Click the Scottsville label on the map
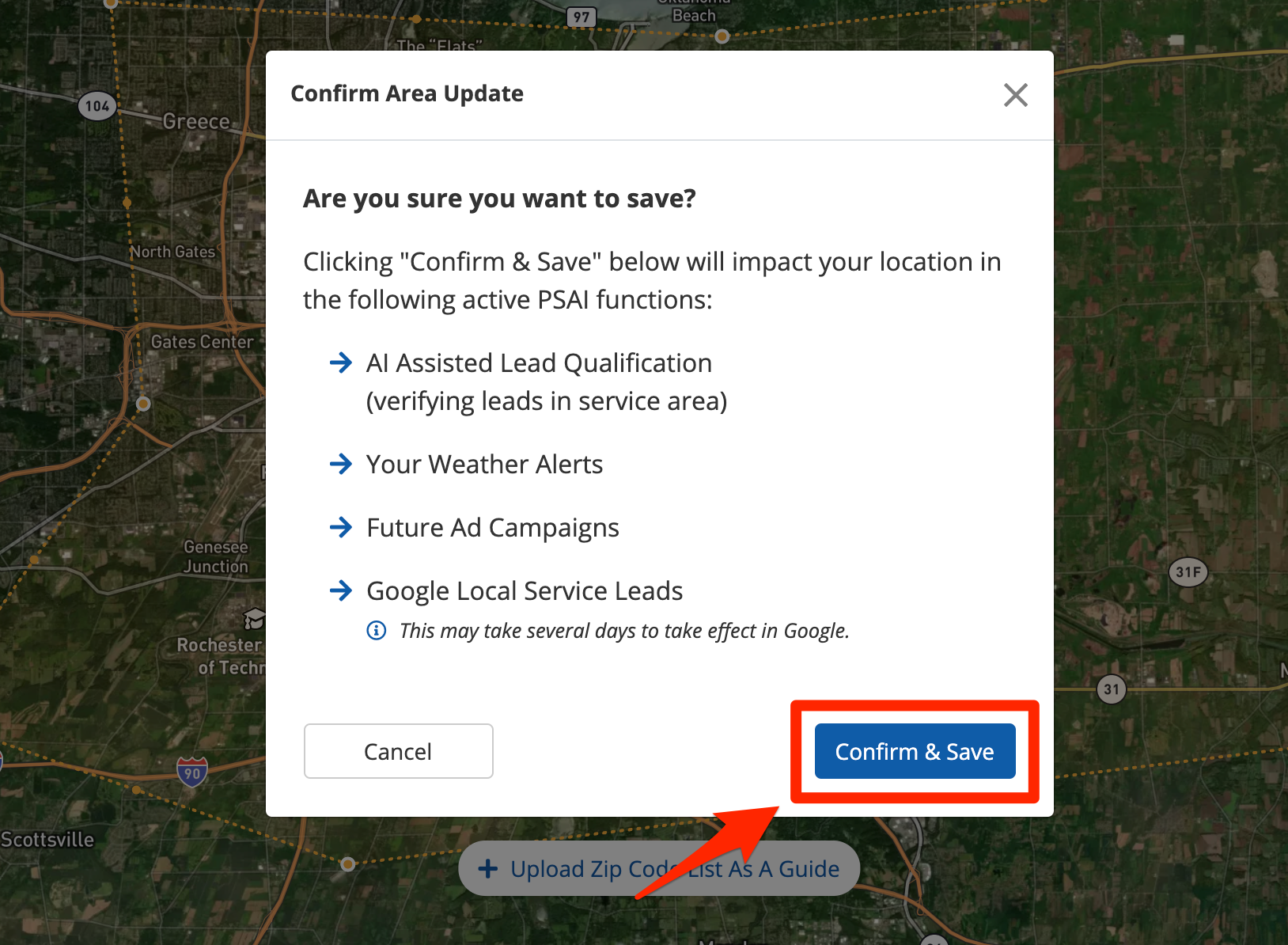The image size is (1288, 945). point(47,840)
